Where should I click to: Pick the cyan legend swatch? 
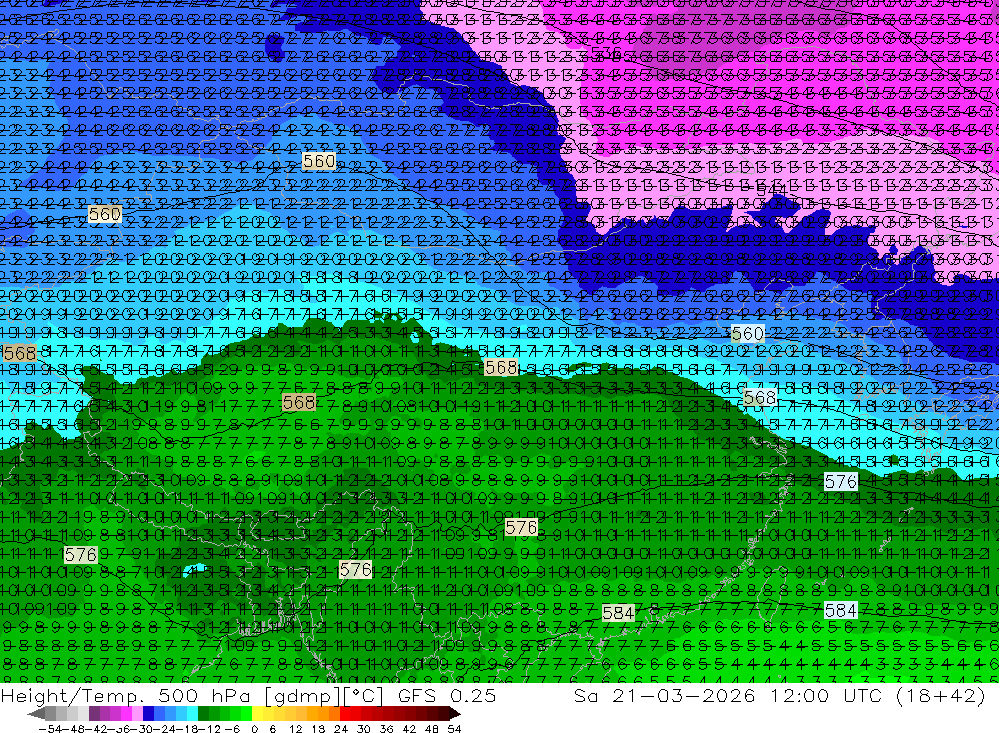click(x=192, y=714)
